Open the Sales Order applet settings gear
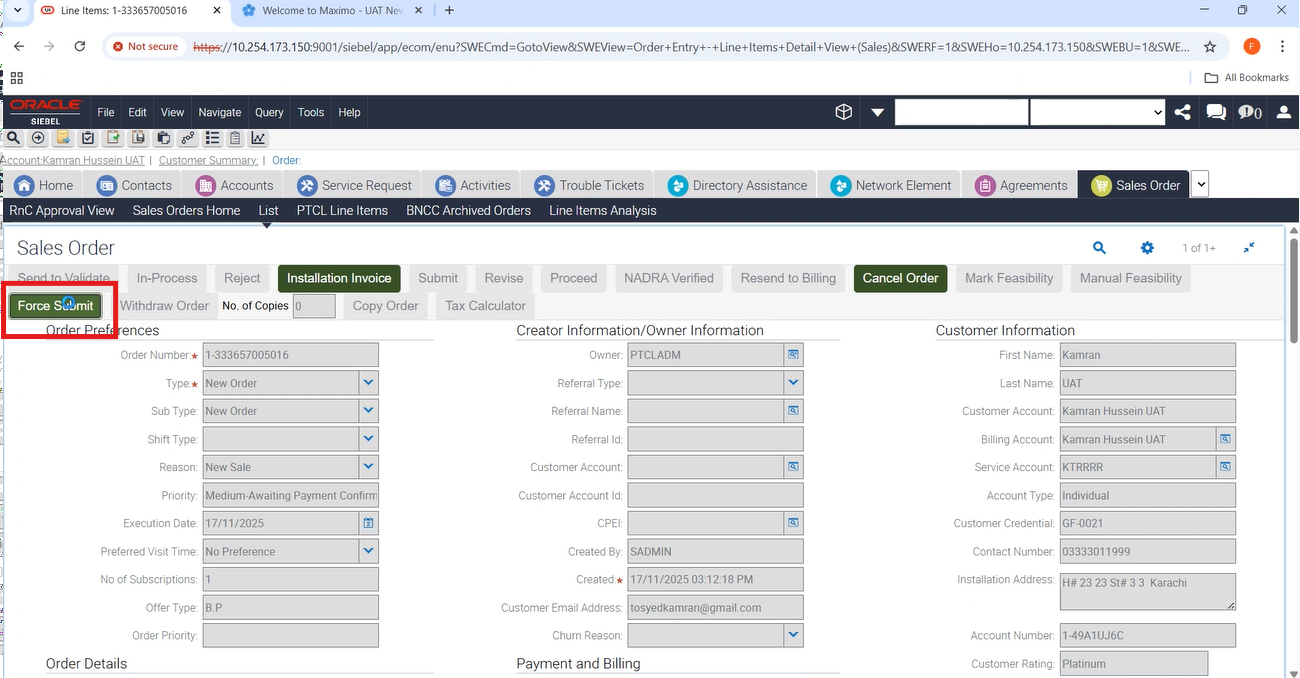 point(1147,248)
